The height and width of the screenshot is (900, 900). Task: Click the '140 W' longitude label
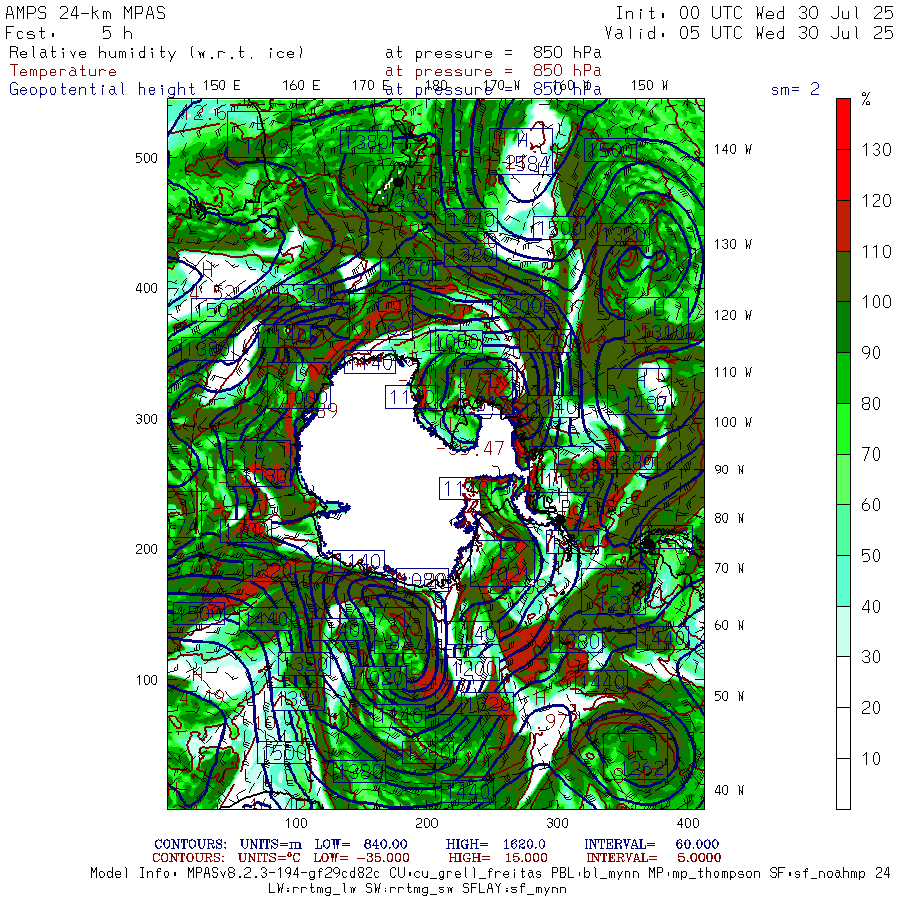[733, 149]
